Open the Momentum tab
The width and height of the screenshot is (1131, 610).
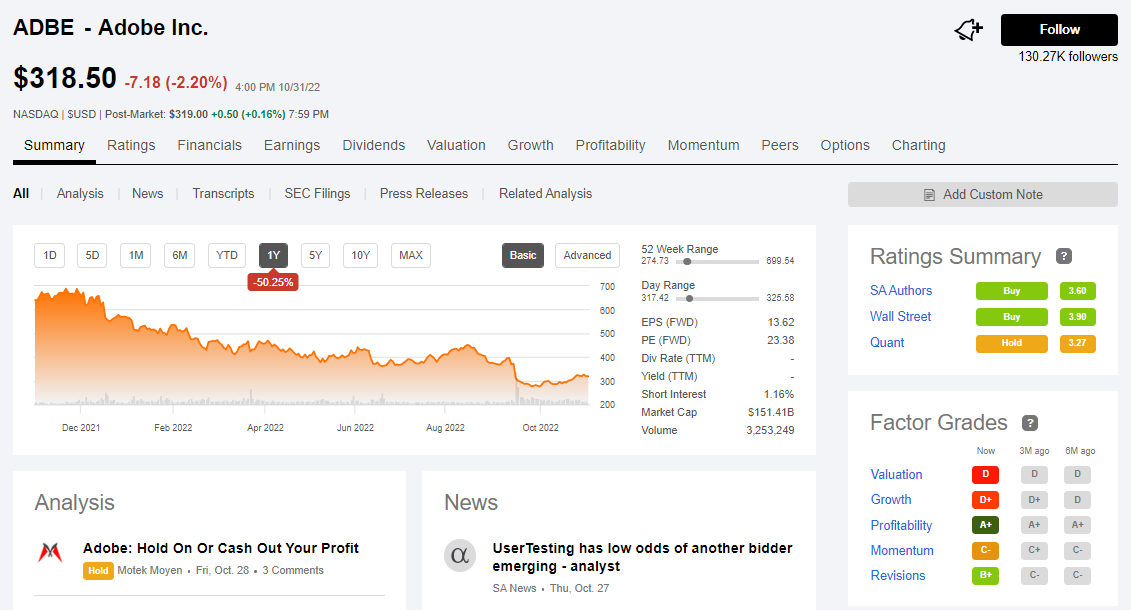pos(703,145)
